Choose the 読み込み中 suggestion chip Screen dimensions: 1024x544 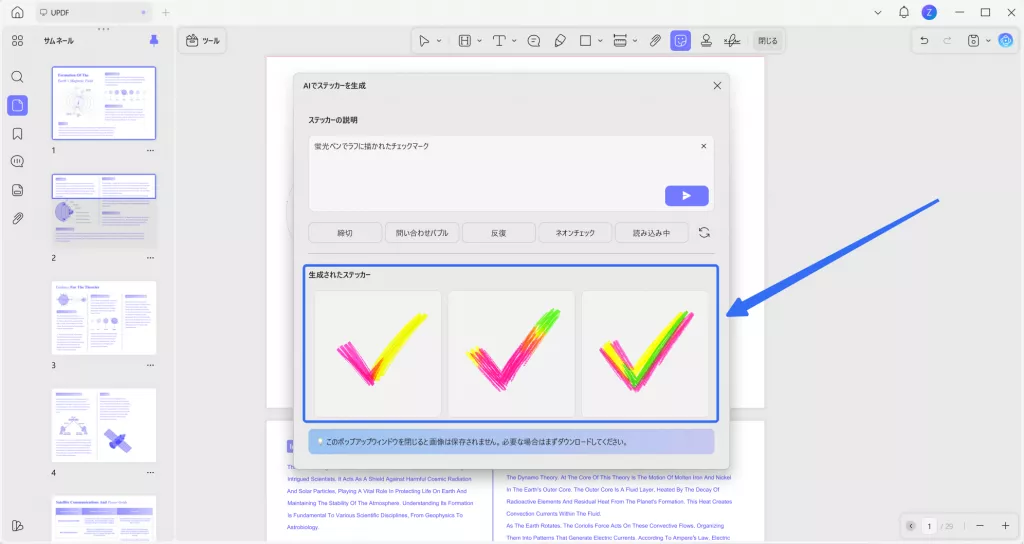pyautogui.click(x=652, y=232)
